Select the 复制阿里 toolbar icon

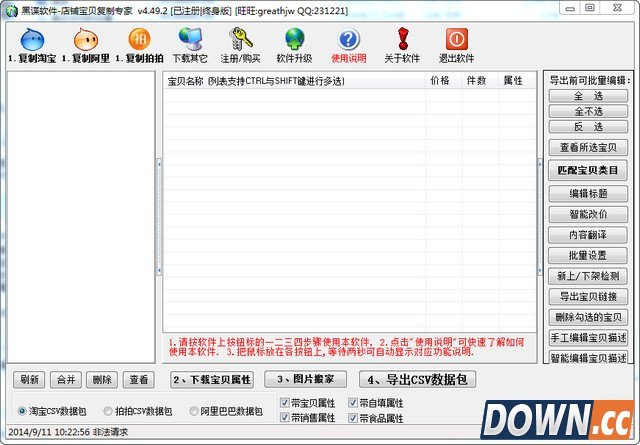(x=85, y=40)
